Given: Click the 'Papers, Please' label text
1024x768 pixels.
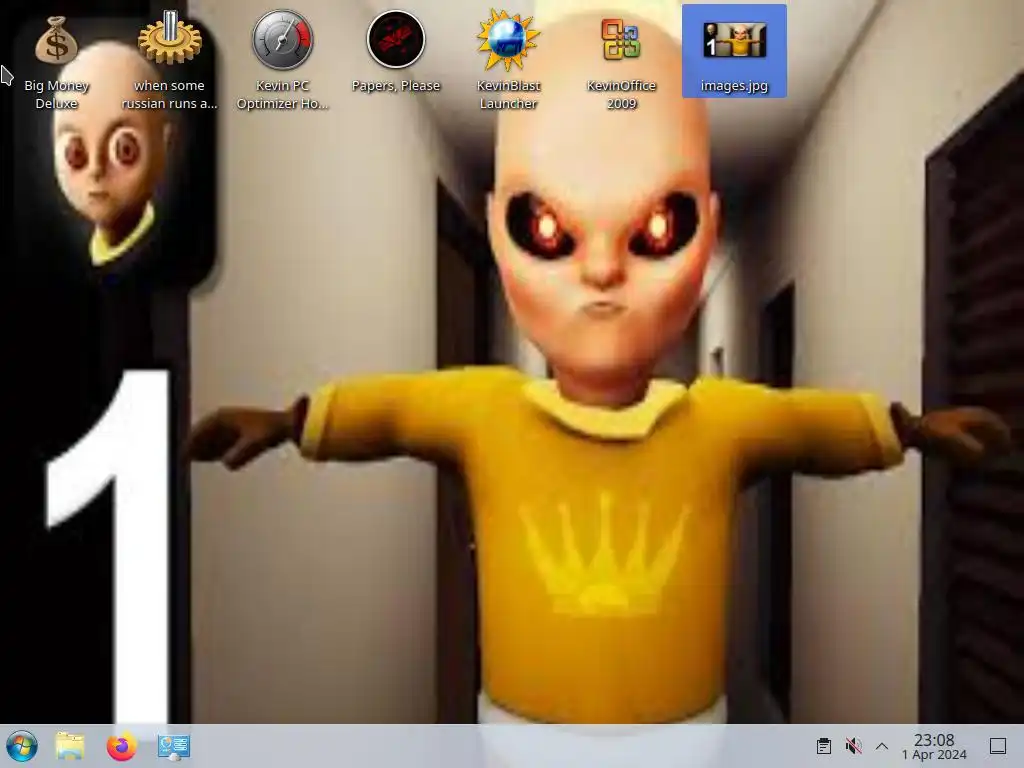Looking at the screenshot, I should pyautogui.click(x=396, y=86).
